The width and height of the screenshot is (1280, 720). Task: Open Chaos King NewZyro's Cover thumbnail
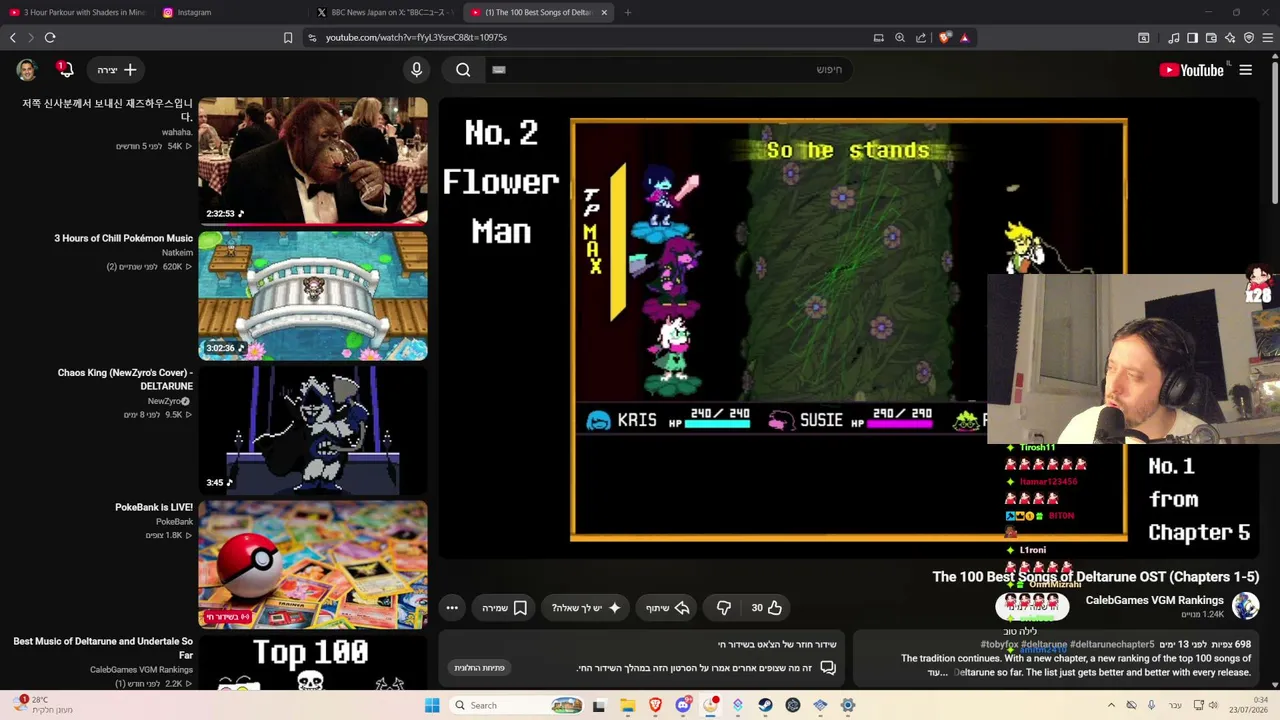click(x=313, y=430)
